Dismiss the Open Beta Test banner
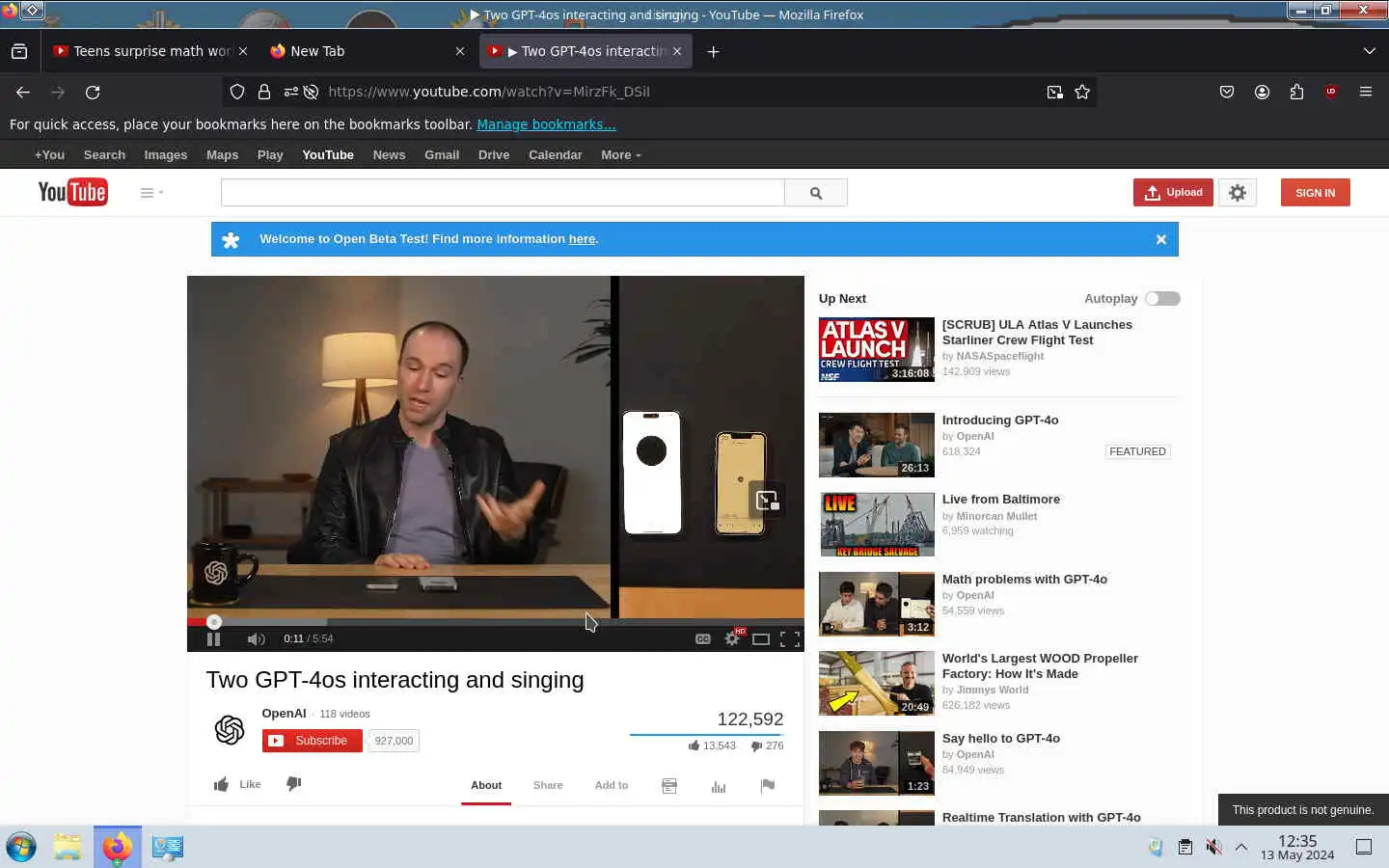 pos(1161,239)
